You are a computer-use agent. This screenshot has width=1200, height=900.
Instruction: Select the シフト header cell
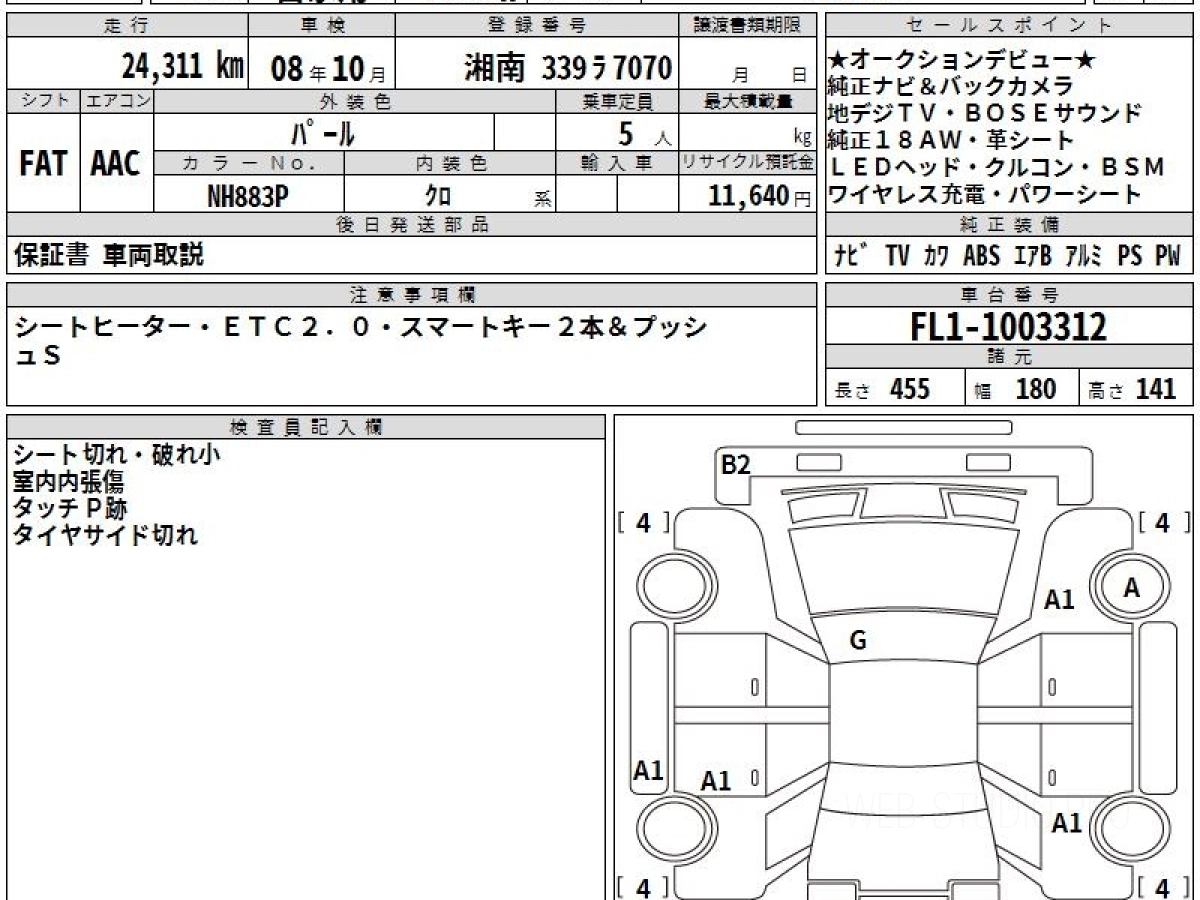43,101
